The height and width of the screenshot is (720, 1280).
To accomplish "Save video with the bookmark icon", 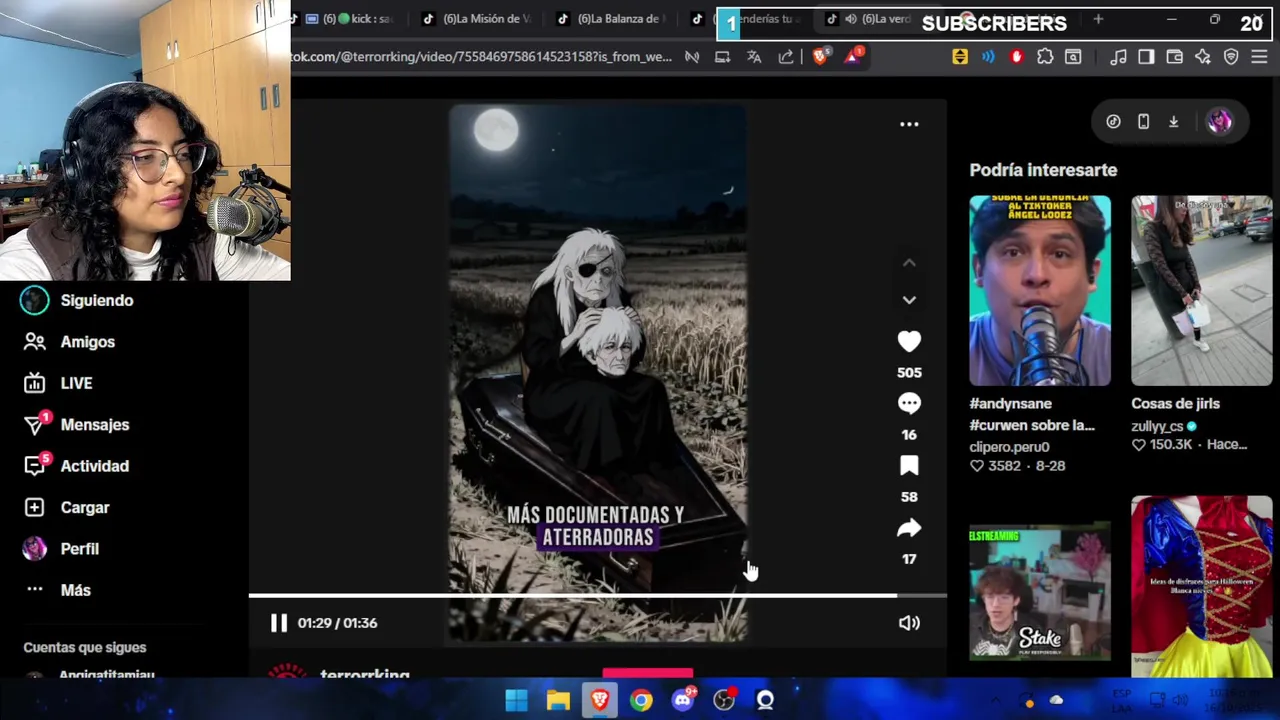I will click(909, 466).
